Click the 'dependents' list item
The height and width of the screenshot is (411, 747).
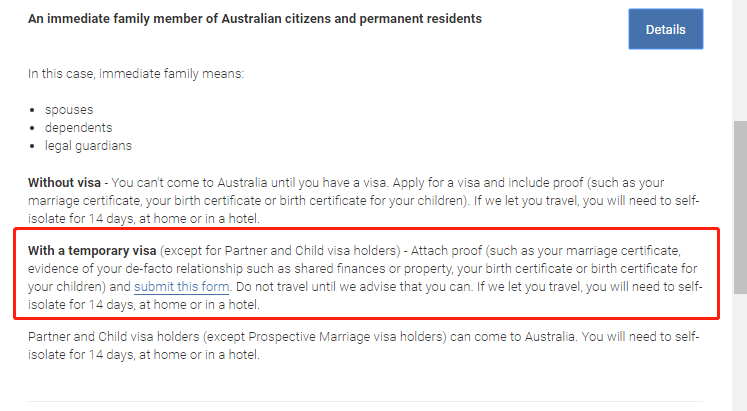click(79, 128)
